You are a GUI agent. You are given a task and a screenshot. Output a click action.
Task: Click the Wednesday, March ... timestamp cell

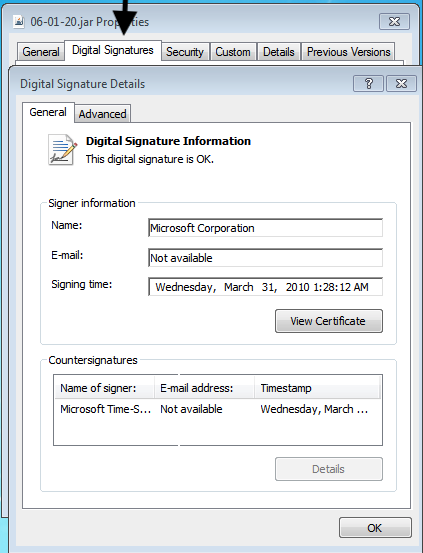tap(314, 409)
